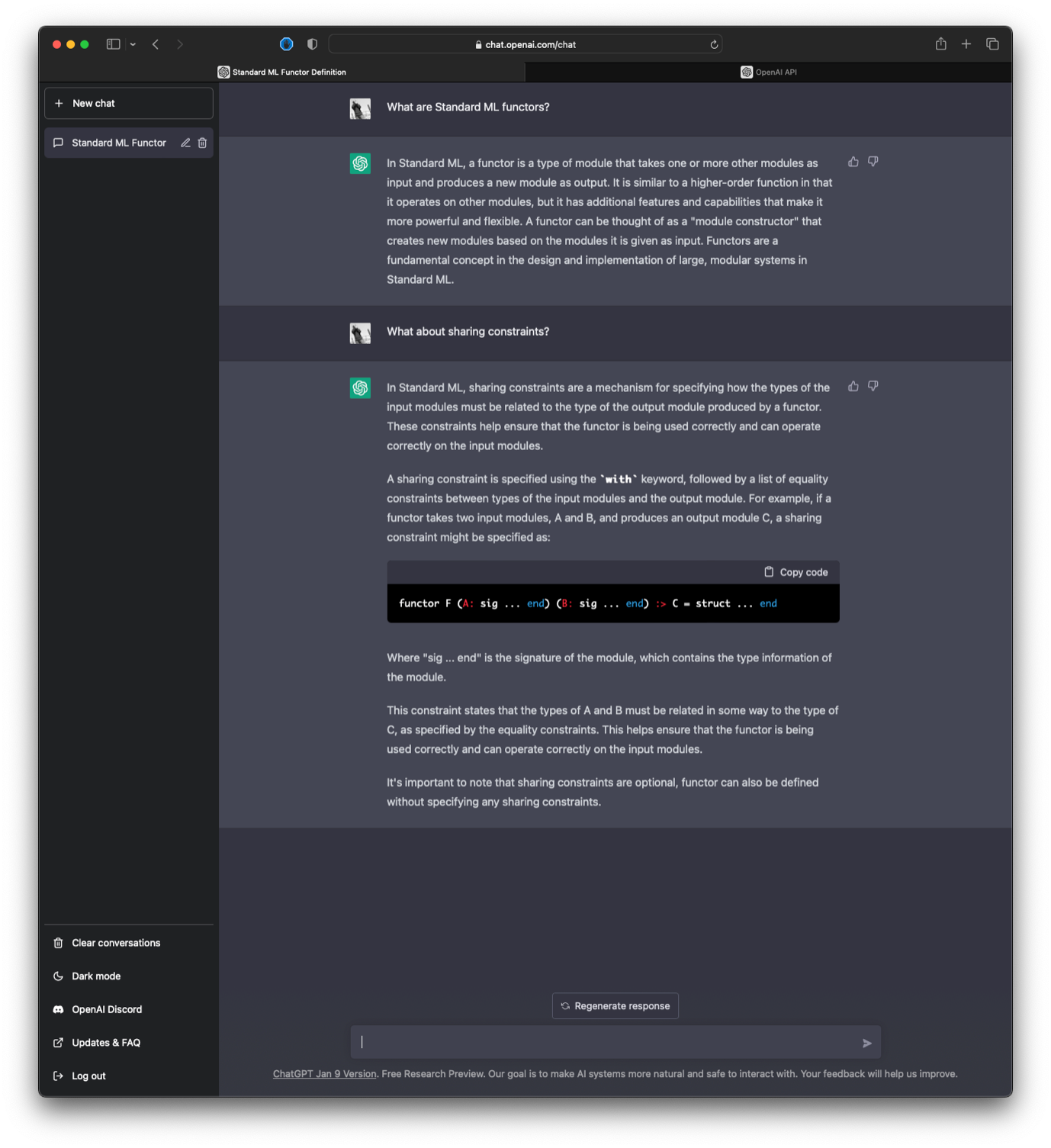Toggle the Safari sidebar panel
Viewport: 1051px width, 1148px height.
[x=113, y=44]
